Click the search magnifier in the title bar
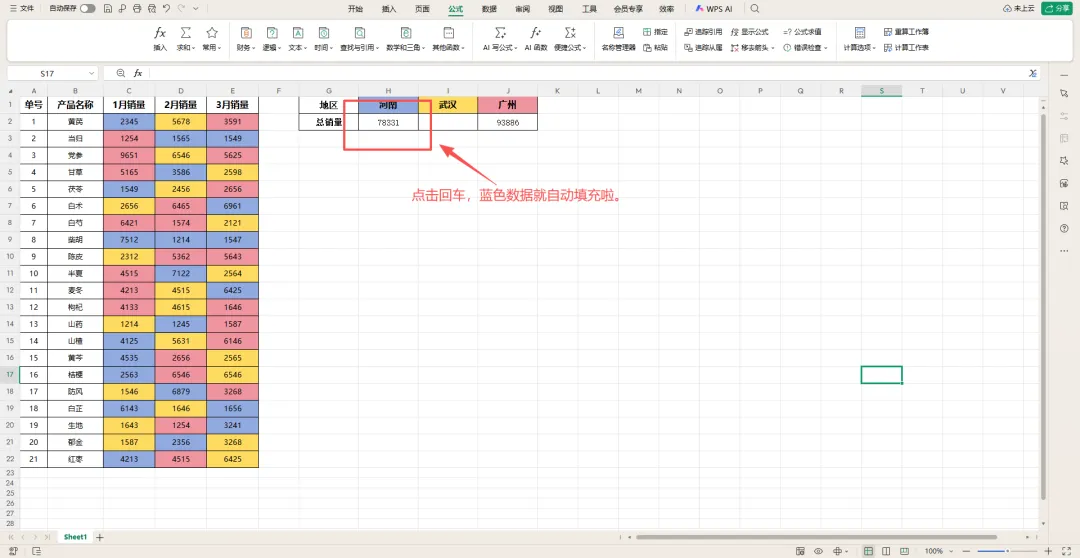 pyautogui.click(x=755, y=9)
